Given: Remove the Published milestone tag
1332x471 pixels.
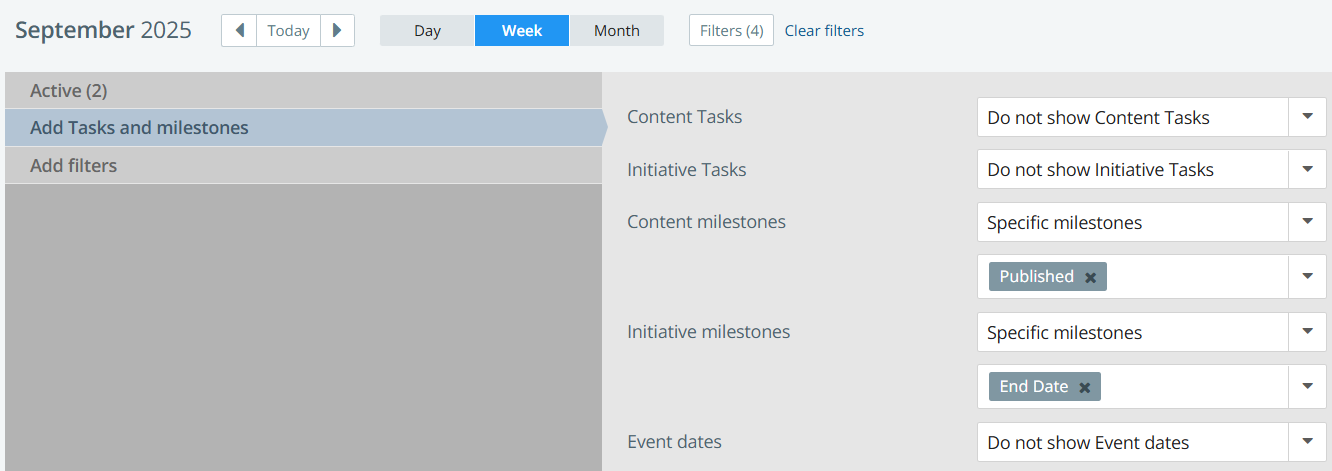Looking at the screenshot, I should [1091, 277].
